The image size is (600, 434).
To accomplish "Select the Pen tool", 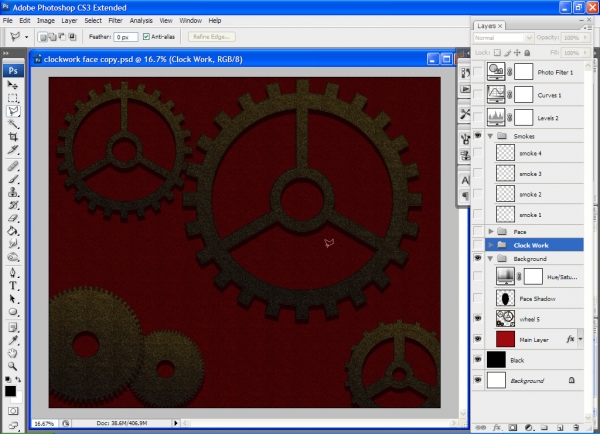I will point(13,273).
